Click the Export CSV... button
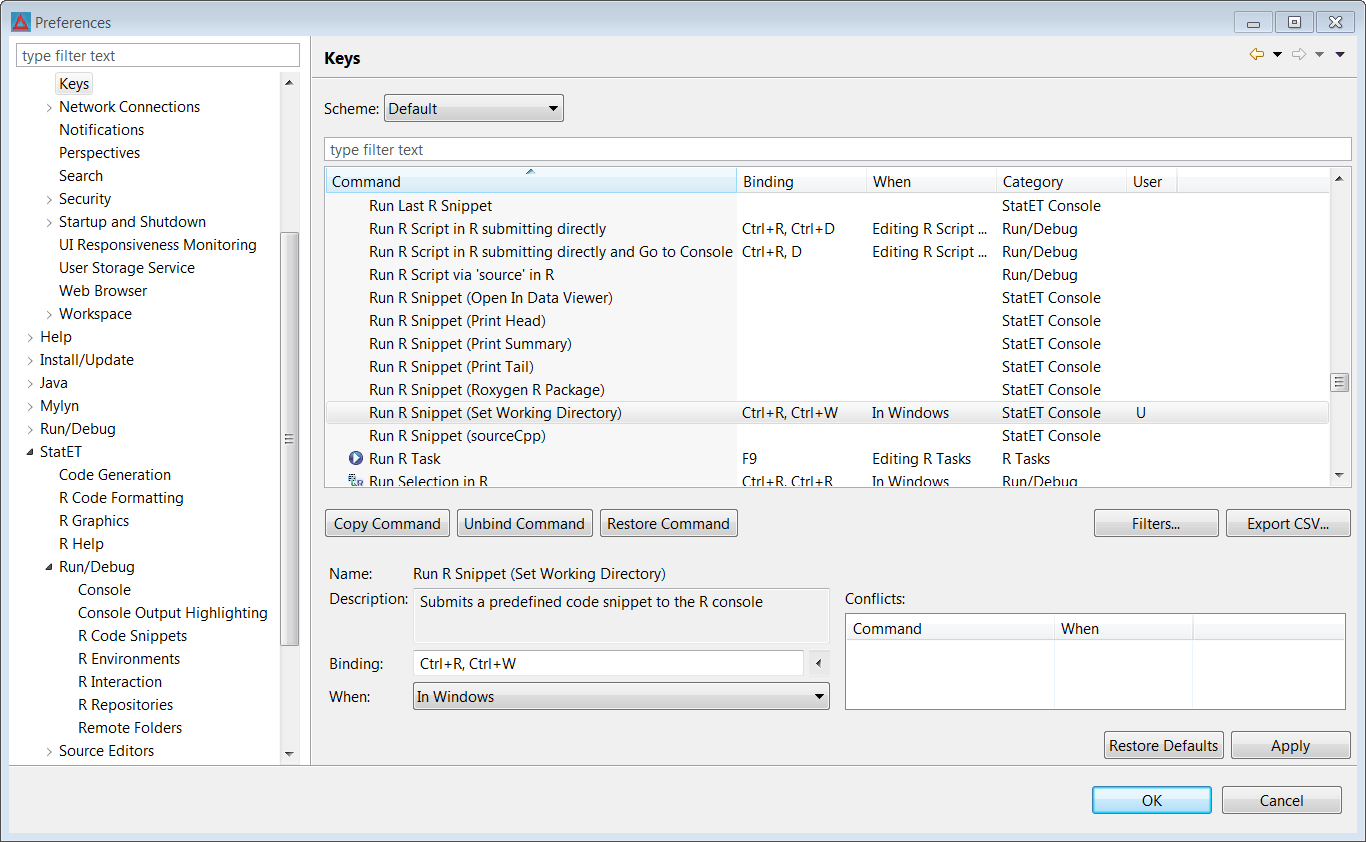1366x842 pixels. 1288,523
